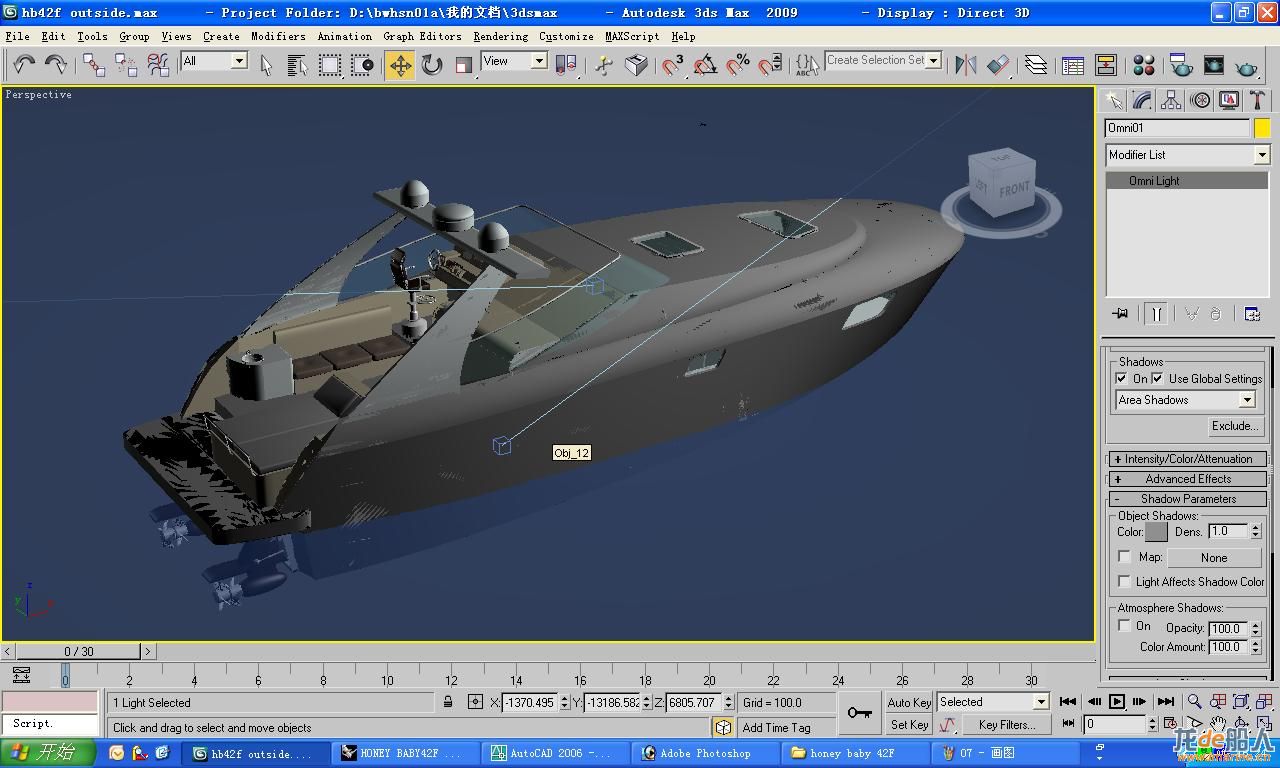Open the Graph Editors menu
The image size is (1280, 768).
pos(422,36)
